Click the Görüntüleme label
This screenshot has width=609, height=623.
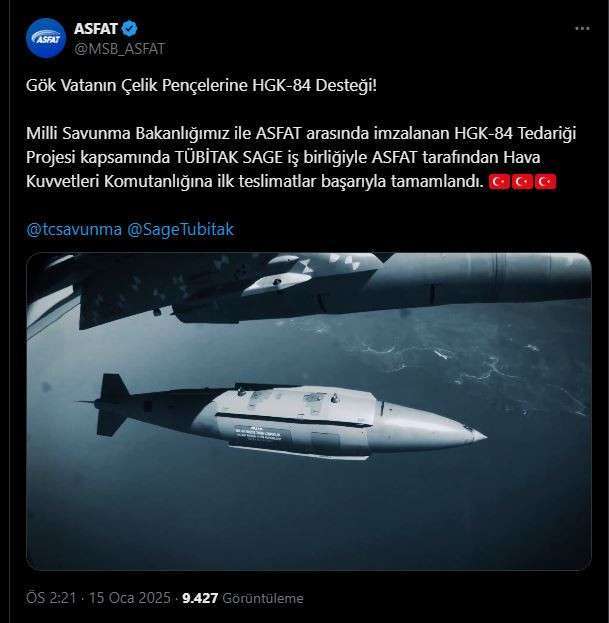point(263,598)
